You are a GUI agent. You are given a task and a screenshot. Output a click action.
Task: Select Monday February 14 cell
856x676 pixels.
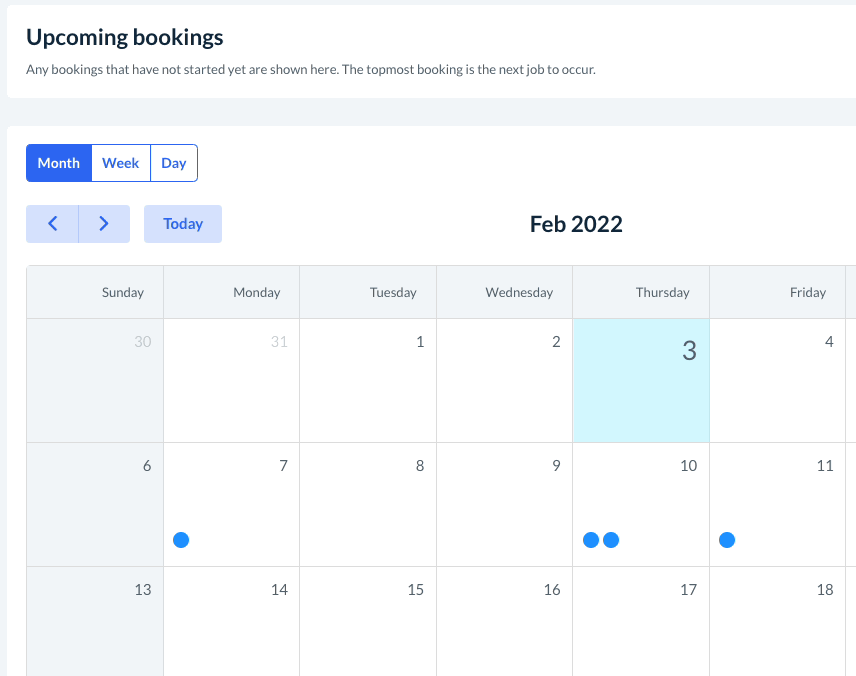coord(231,622)
